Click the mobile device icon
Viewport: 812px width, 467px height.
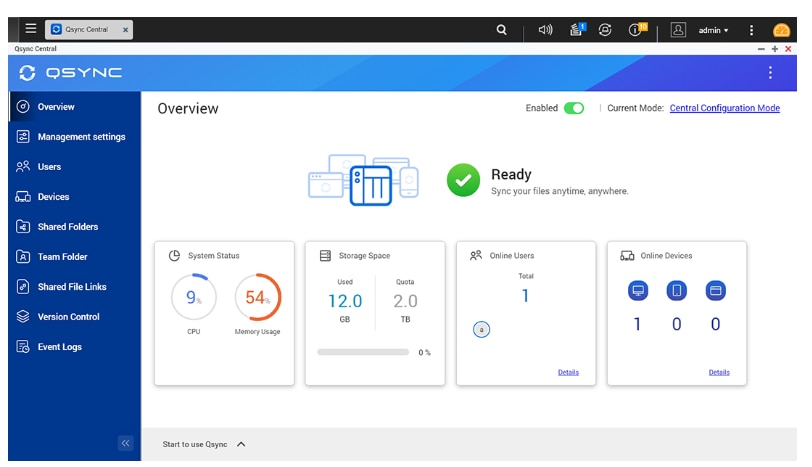(x=676, y=291)
